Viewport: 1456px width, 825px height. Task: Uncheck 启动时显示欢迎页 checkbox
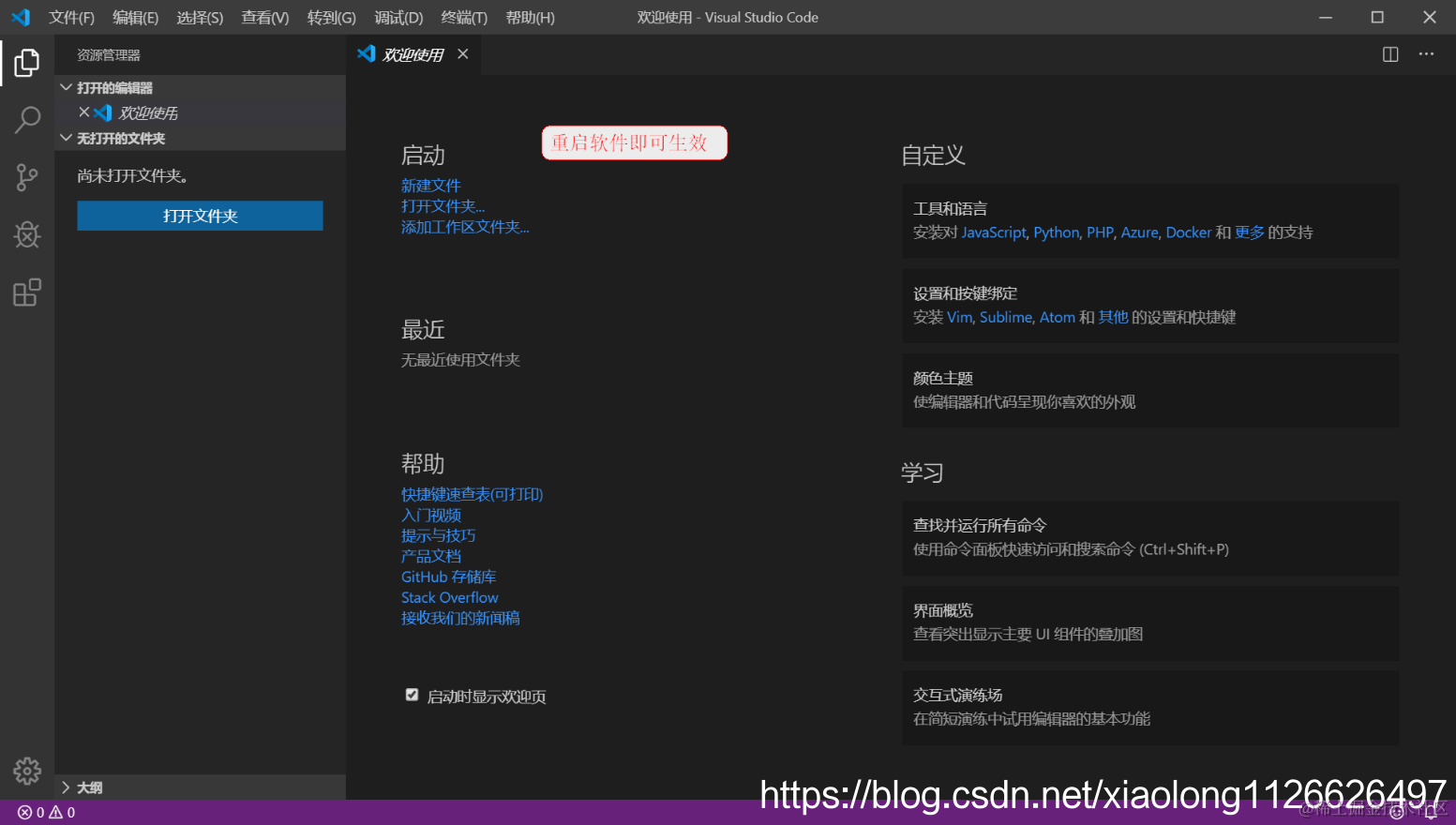point(412,695)
